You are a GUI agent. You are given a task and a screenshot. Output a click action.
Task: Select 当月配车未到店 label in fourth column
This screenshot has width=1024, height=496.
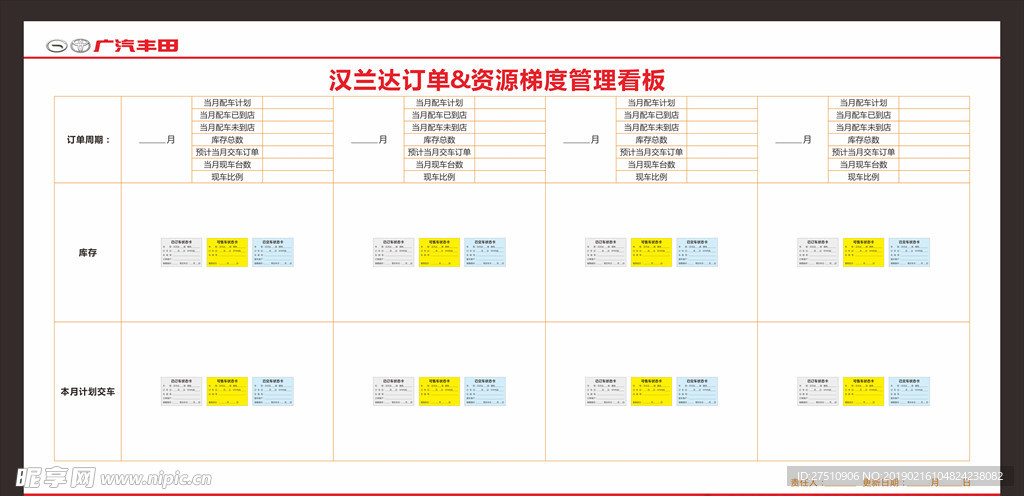click(x=863, y=127)
